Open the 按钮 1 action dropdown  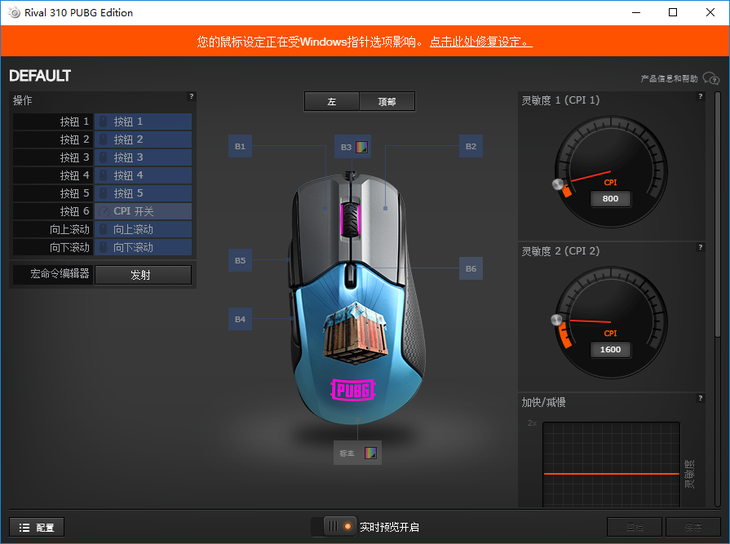click(143, 122)
